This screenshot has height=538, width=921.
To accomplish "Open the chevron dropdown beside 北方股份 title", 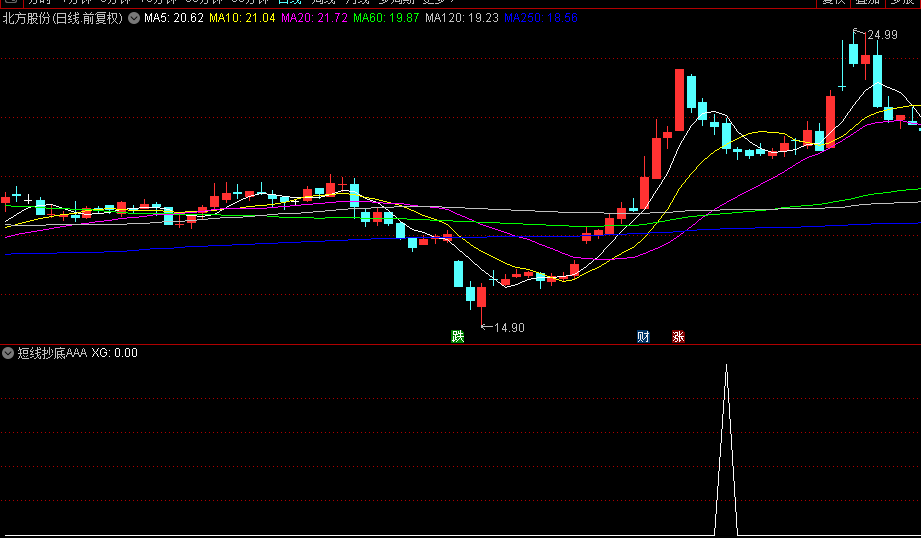I will click(x=134, y=18).
